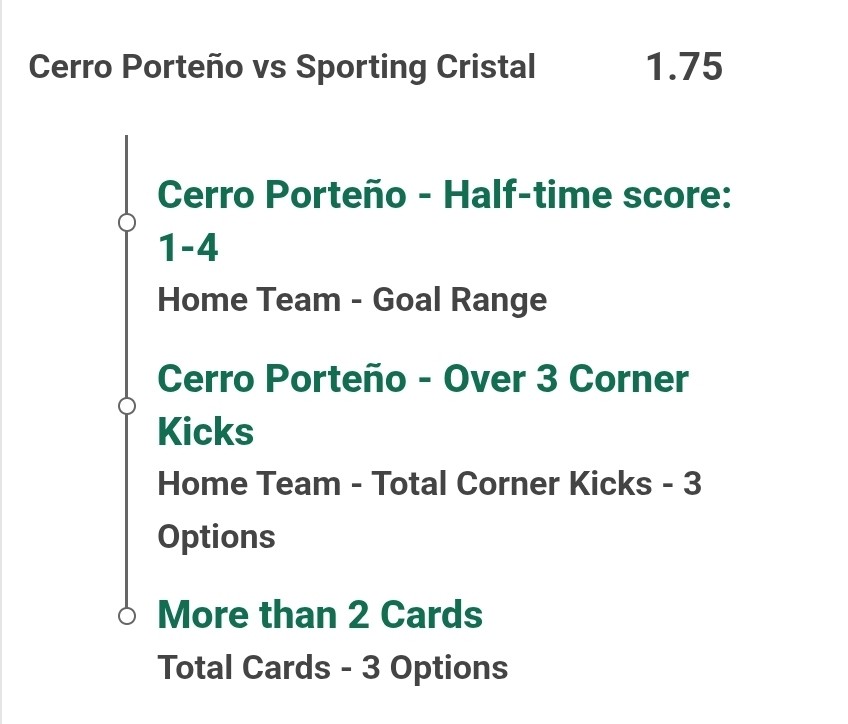The width and height of the screenshot is (848, 724).
Task: Click the More than 2 Cards circle marker
Action: coord(127,616)
